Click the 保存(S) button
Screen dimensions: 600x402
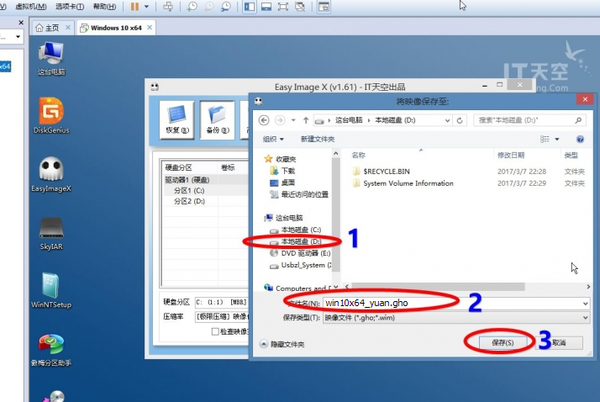point(503,342)
